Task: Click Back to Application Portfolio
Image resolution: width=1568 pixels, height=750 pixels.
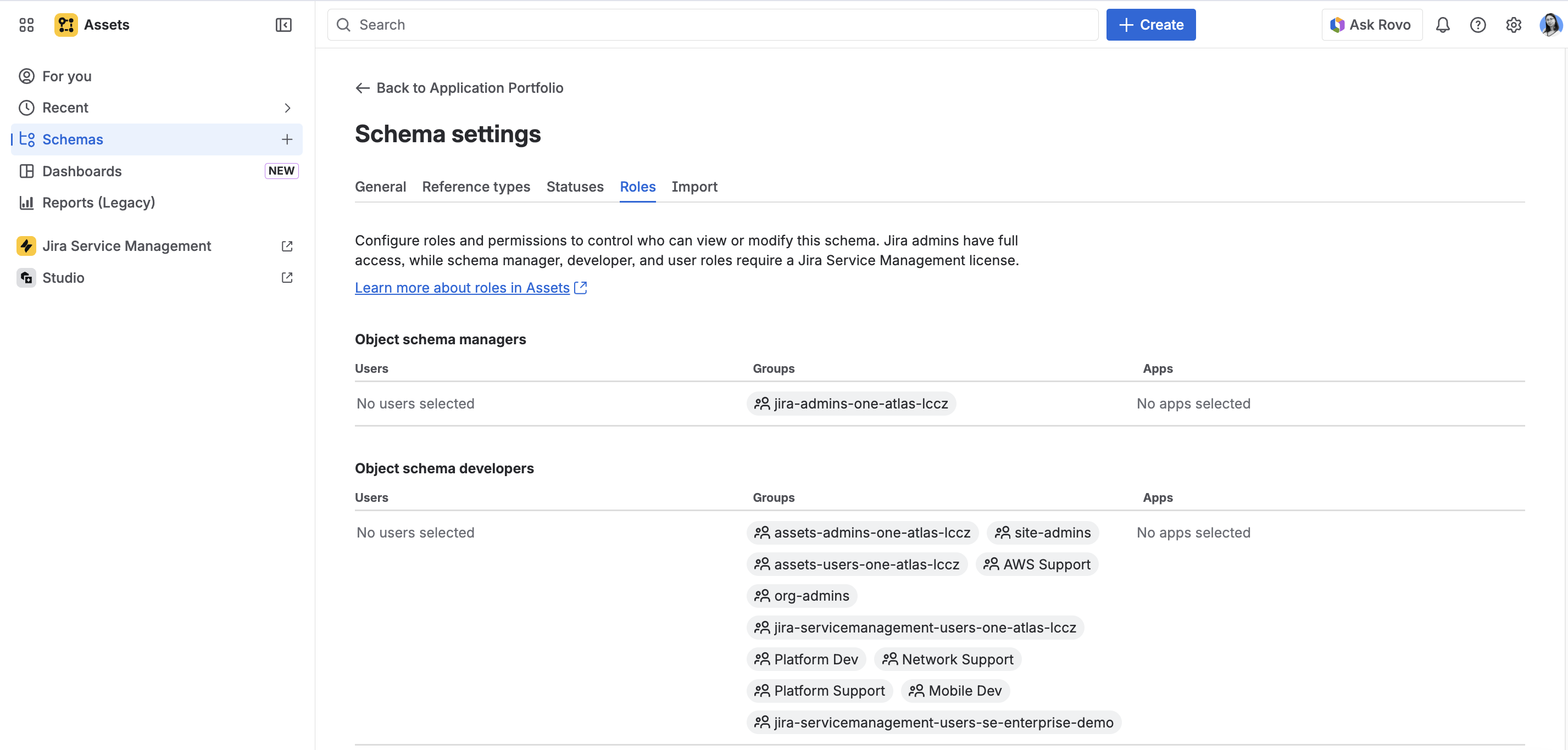Action: point(459,88)
